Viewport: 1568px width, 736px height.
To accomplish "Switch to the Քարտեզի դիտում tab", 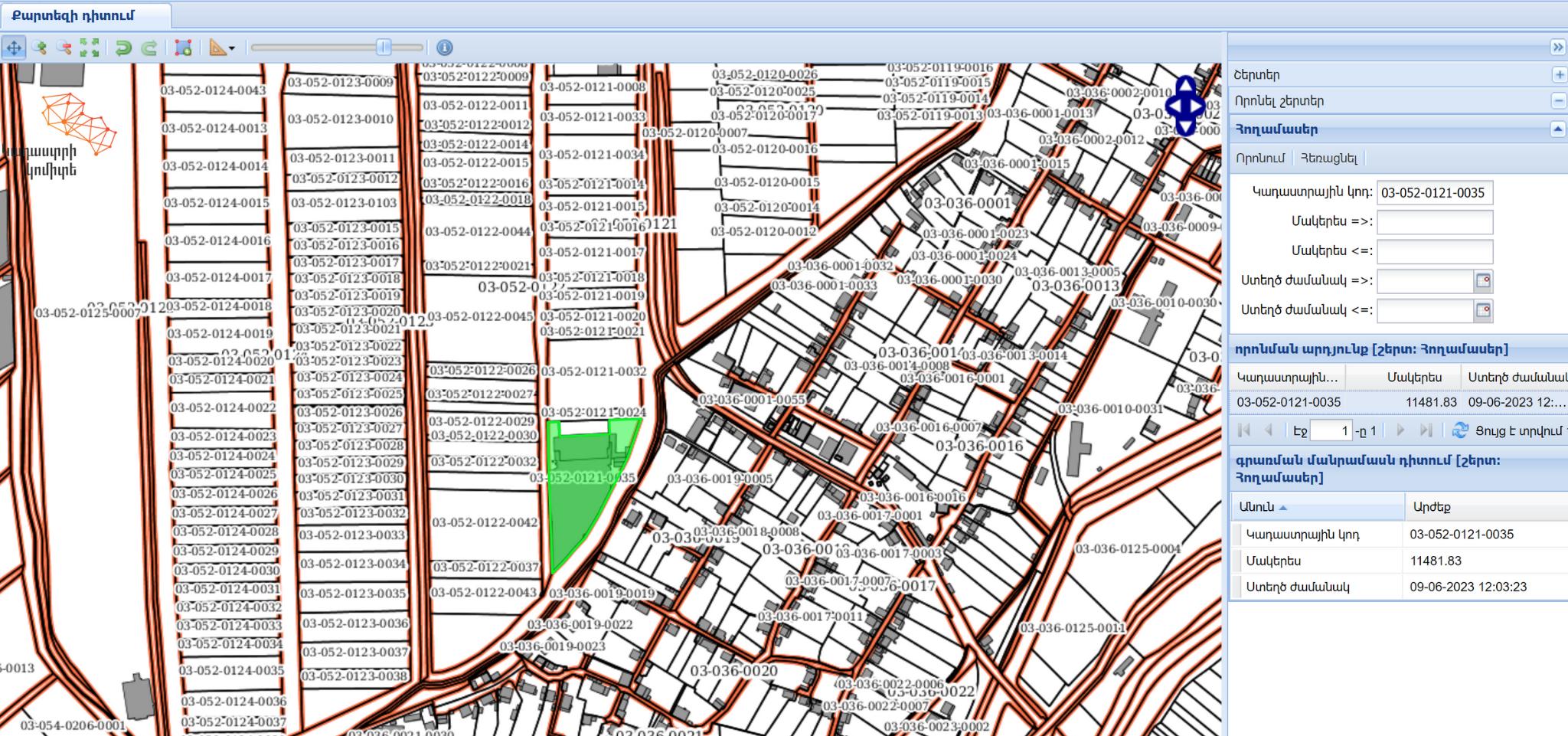I will click(x=73, y=15).
